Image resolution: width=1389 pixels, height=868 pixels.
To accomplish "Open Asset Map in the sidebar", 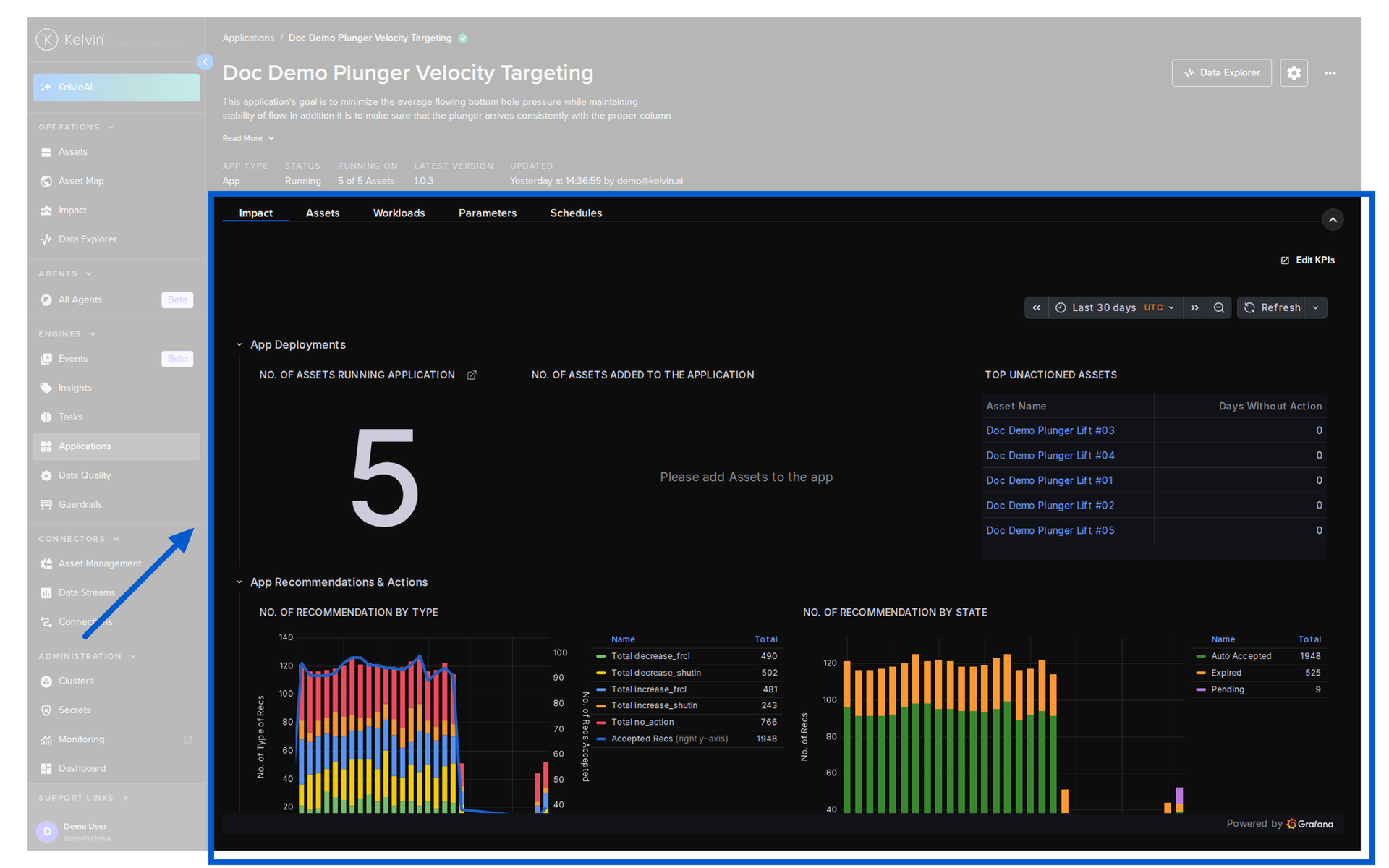I will [x=80, y=181].
